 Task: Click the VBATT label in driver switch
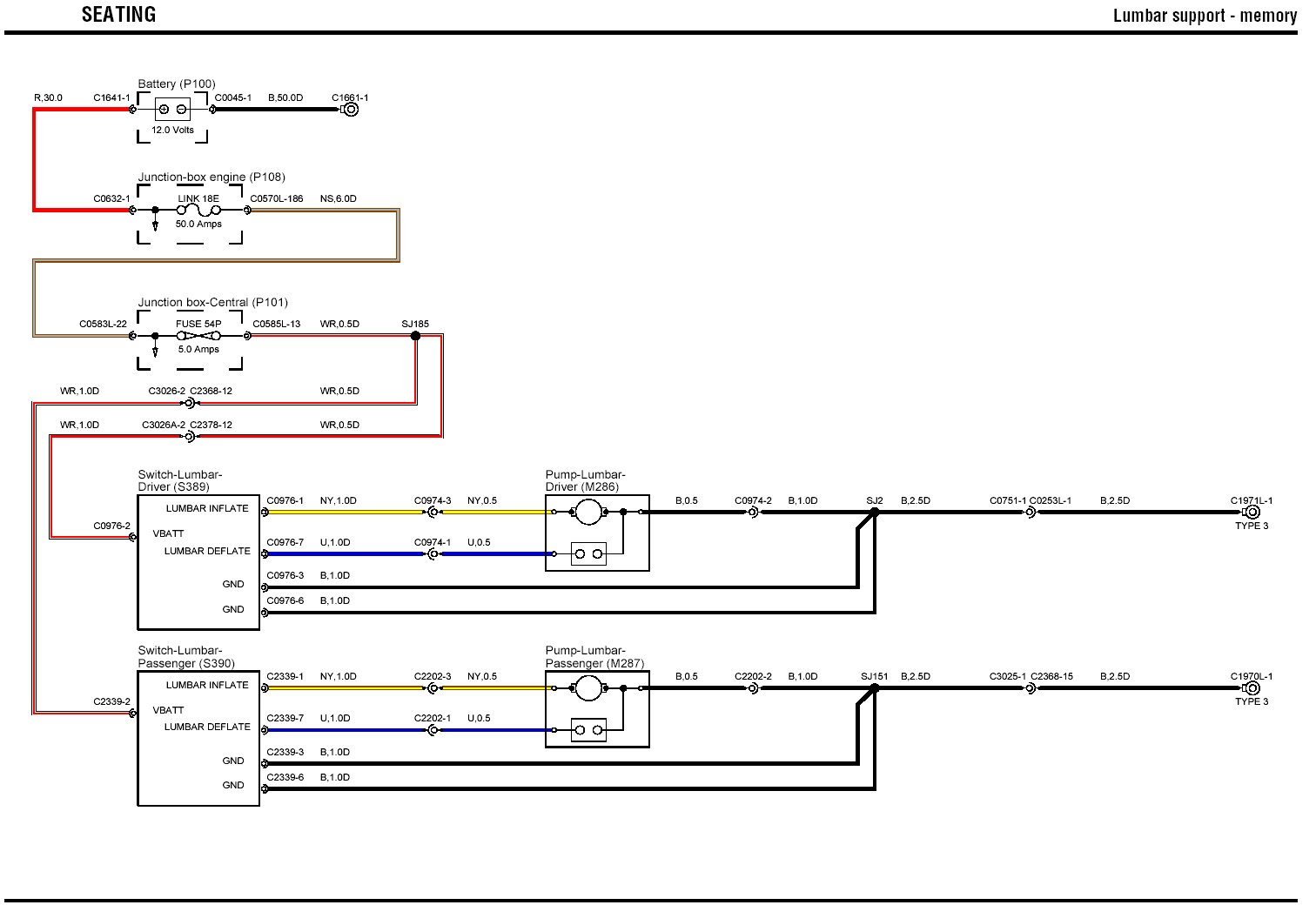169,533
